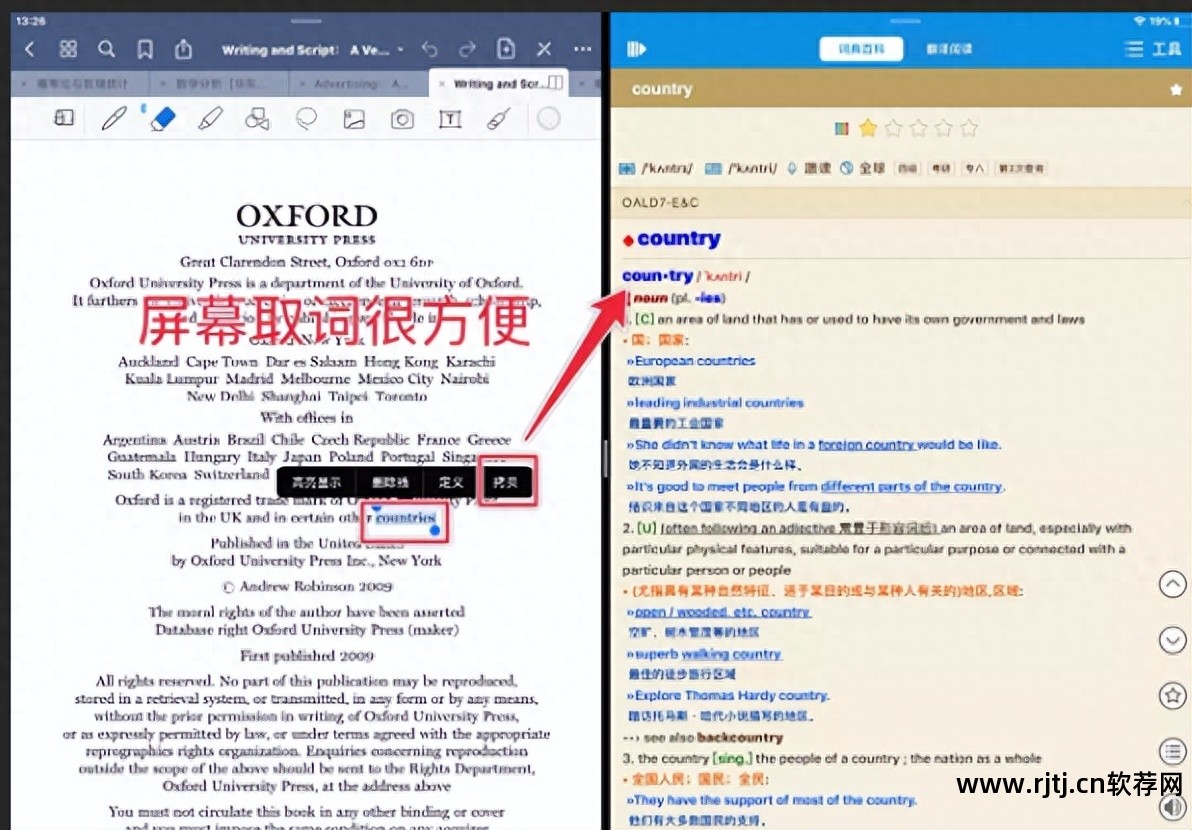1192x830 pixels.
Task: Select the Highlighter tool
Action: [x=211, y=119]
